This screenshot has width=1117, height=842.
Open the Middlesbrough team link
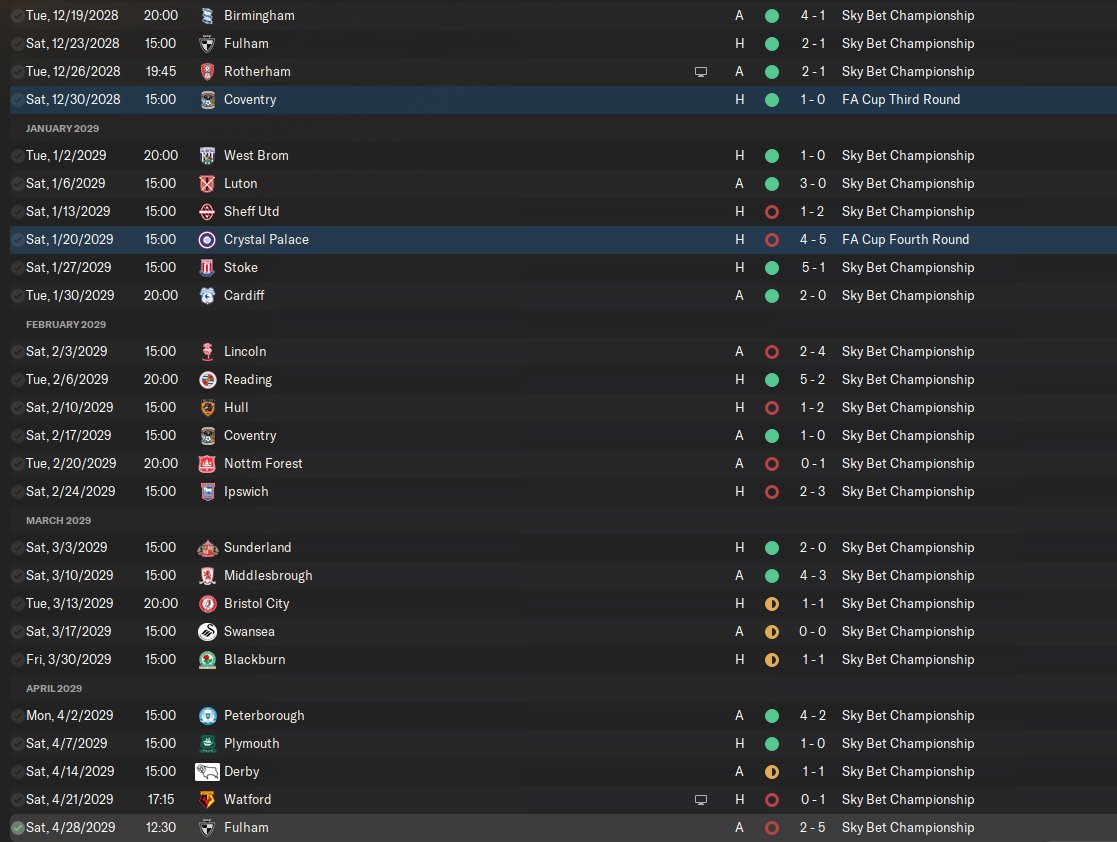[x=268, y=576]
